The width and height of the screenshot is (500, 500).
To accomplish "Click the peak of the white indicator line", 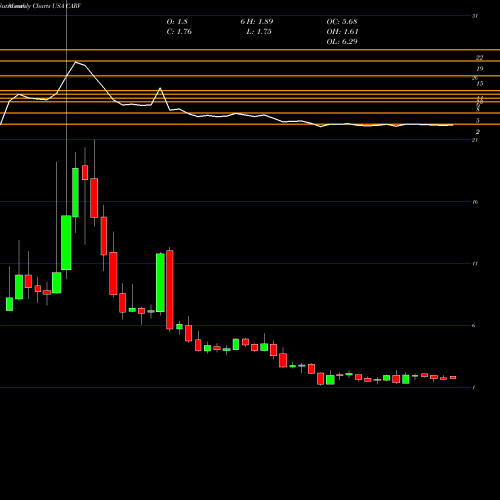I will point(76,62).
